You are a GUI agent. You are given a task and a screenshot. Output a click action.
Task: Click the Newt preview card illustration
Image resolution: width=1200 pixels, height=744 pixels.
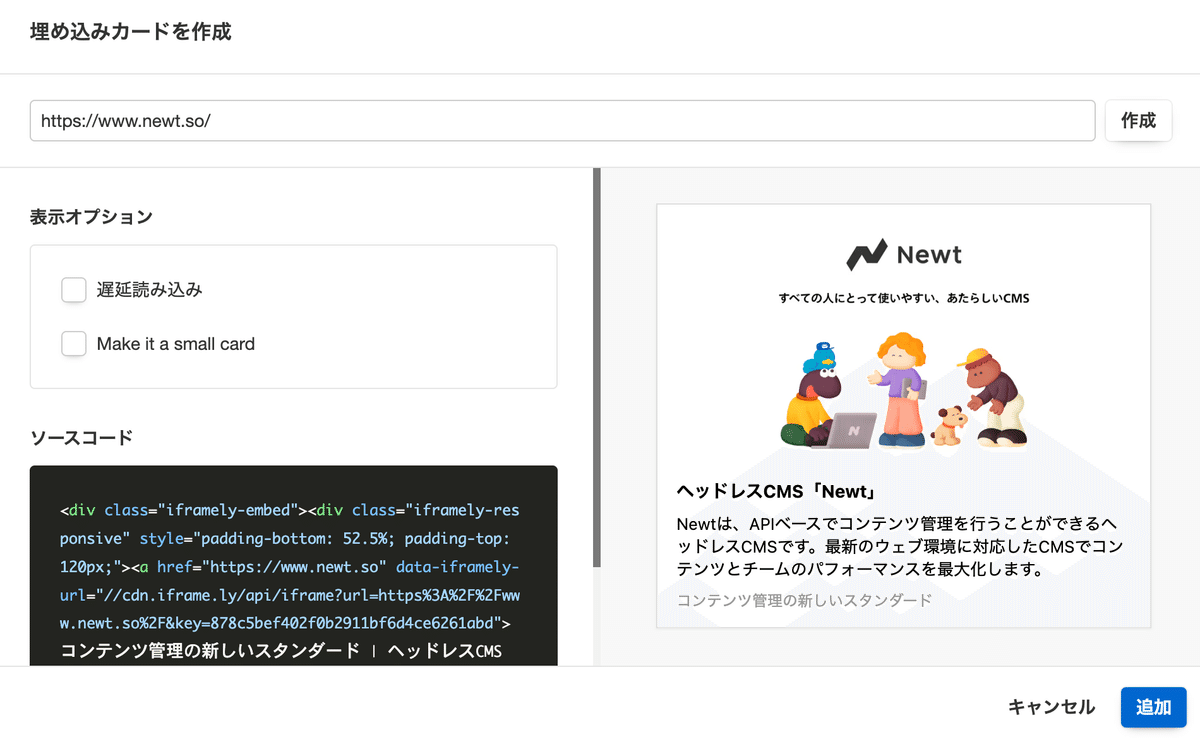coord(904,390)
